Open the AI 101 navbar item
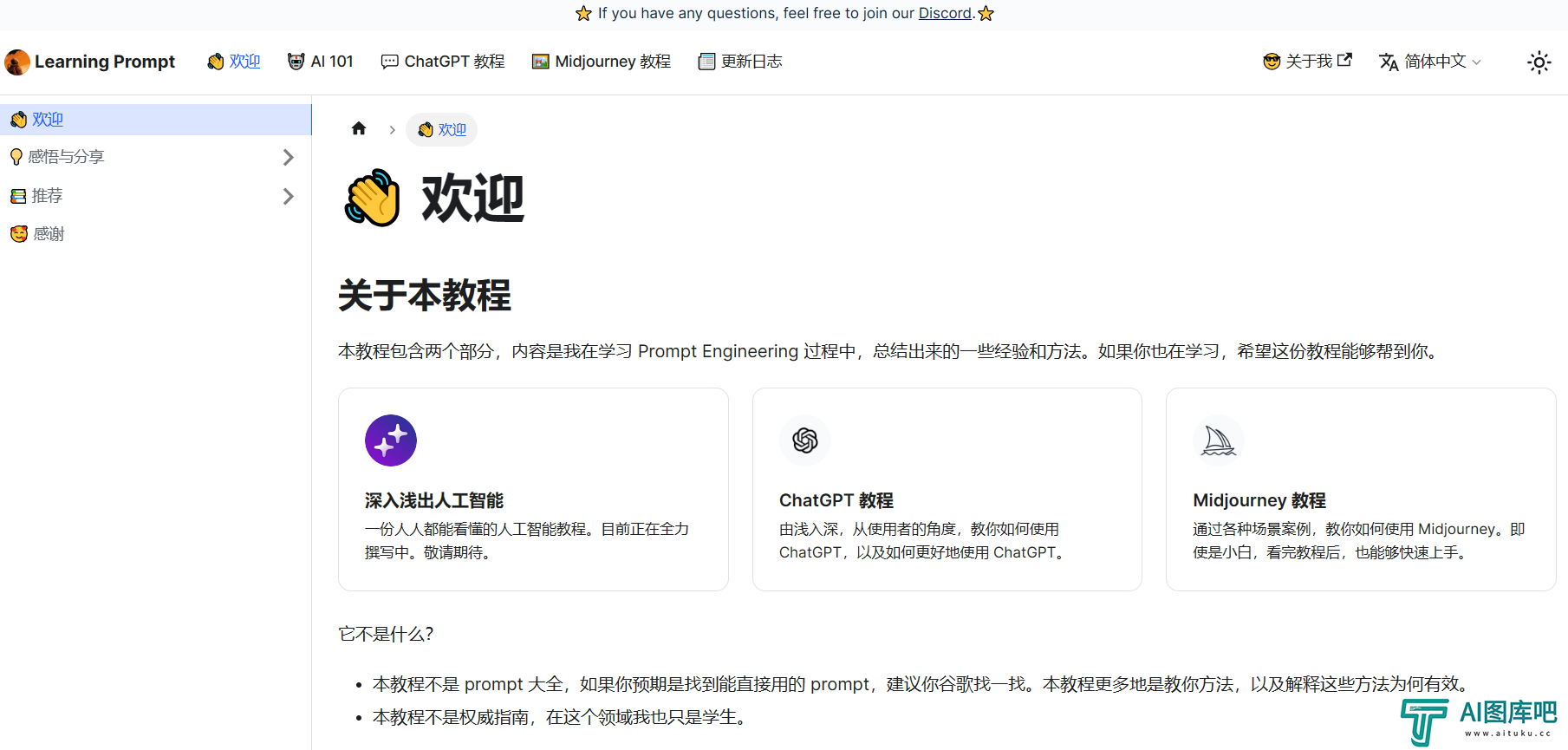Viewport: 1568px width, 750px height. click(x=321, y=62)
